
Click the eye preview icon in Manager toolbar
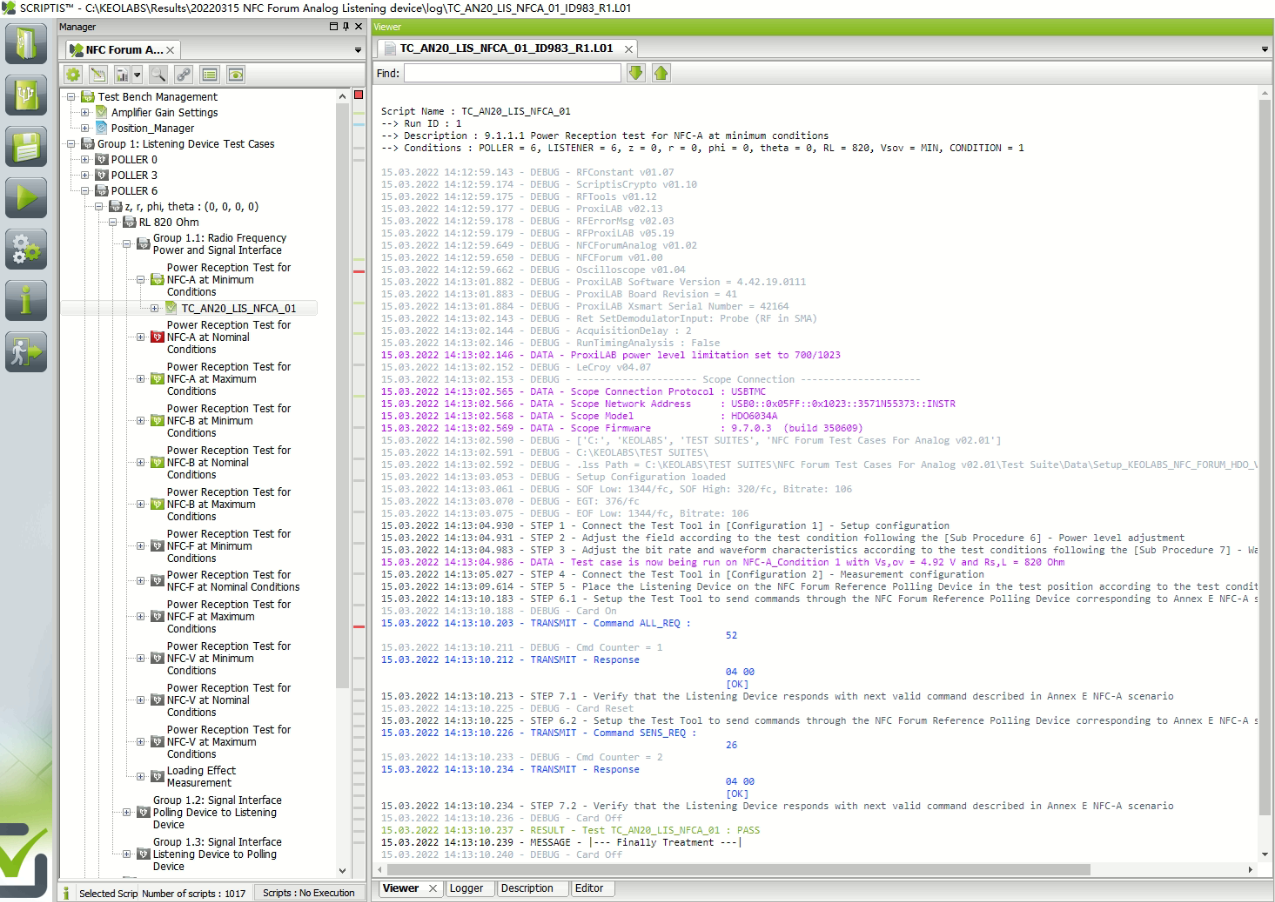[236, 74]
